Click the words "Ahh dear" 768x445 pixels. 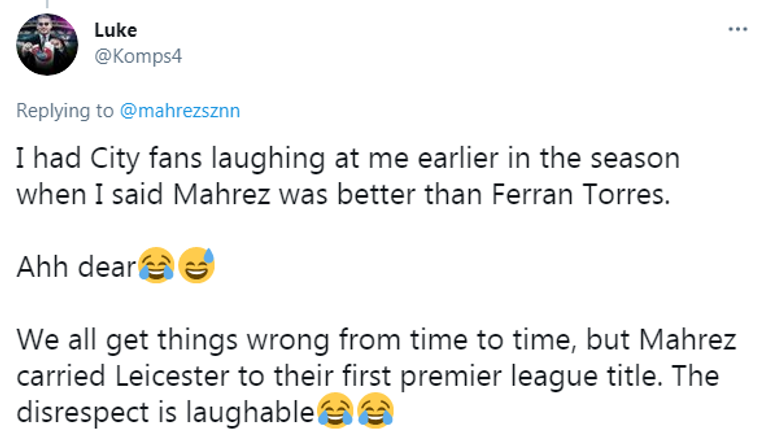[77, 265]
